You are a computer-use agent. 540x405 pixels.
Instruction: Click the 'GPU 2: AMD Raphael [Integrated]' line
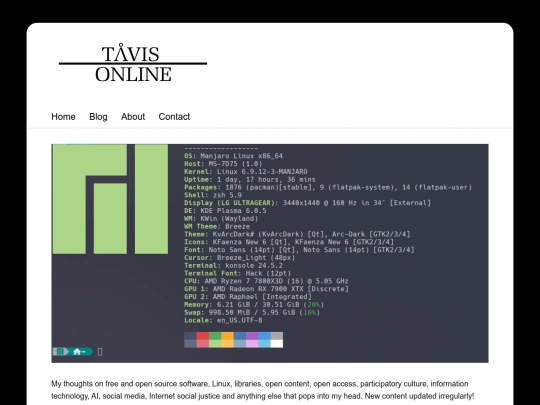(248, 297)
